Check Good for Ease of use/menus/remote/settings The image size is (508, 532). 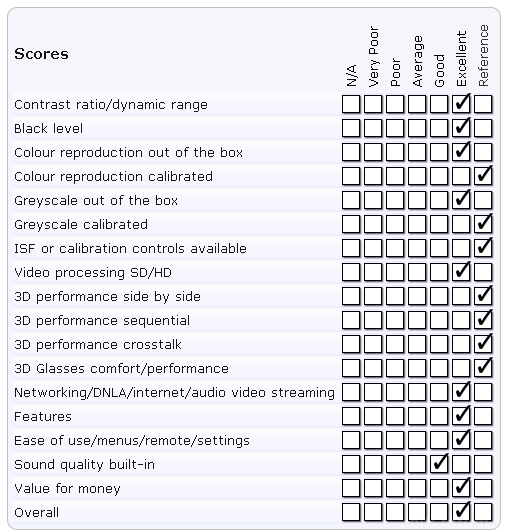click(439, 440)
